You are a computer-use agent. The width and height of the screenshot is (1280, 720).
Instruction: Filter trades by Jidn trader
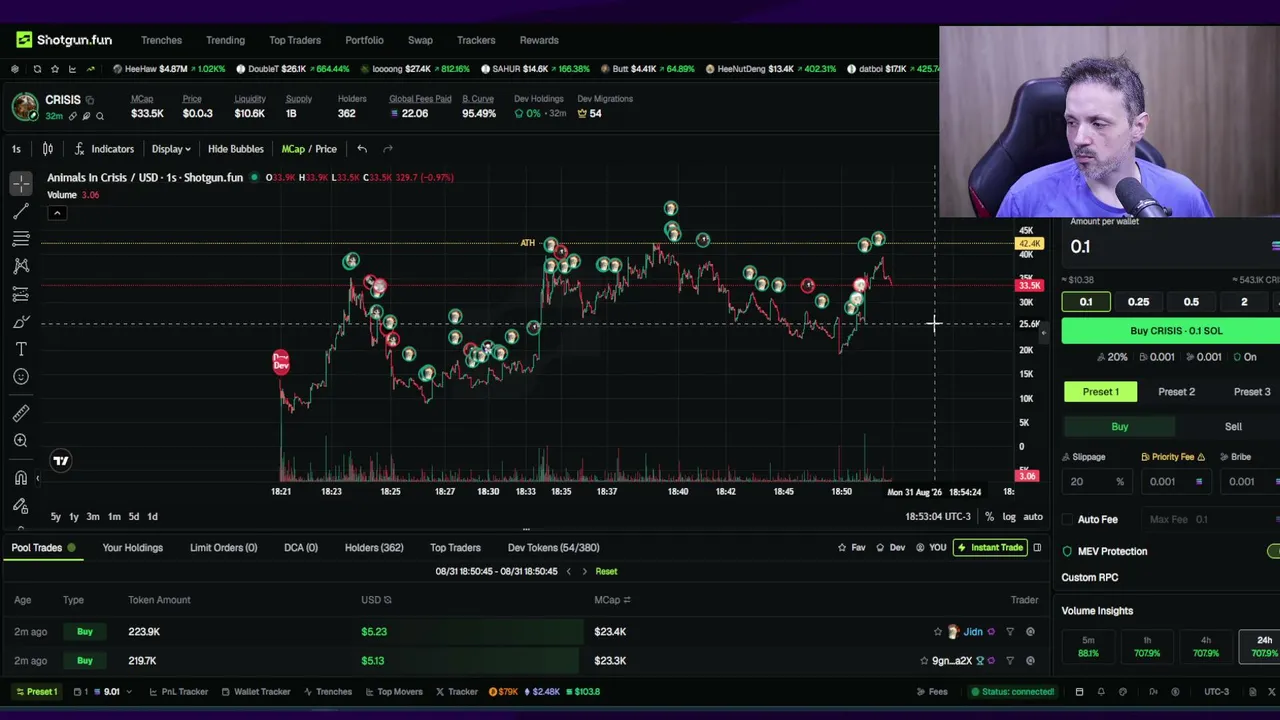(1010, 632)
